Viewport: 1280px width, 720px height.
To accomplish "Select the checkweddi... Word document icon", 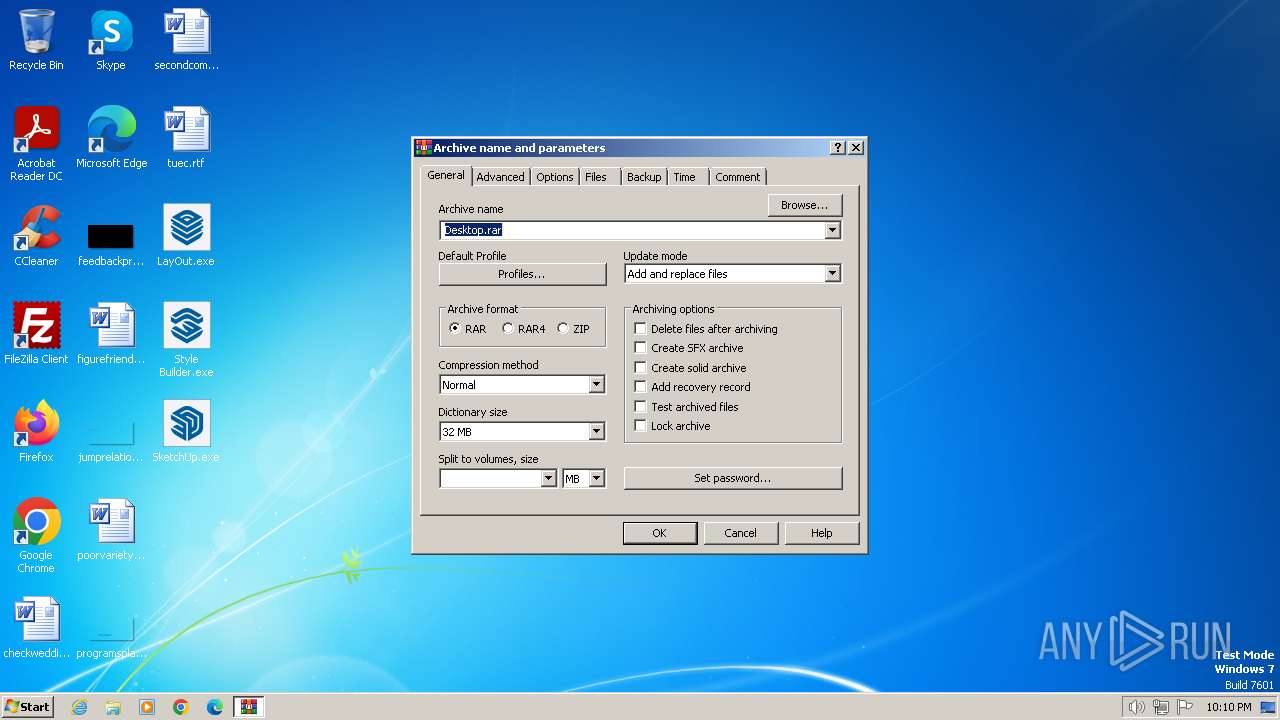I will [36, 628].
